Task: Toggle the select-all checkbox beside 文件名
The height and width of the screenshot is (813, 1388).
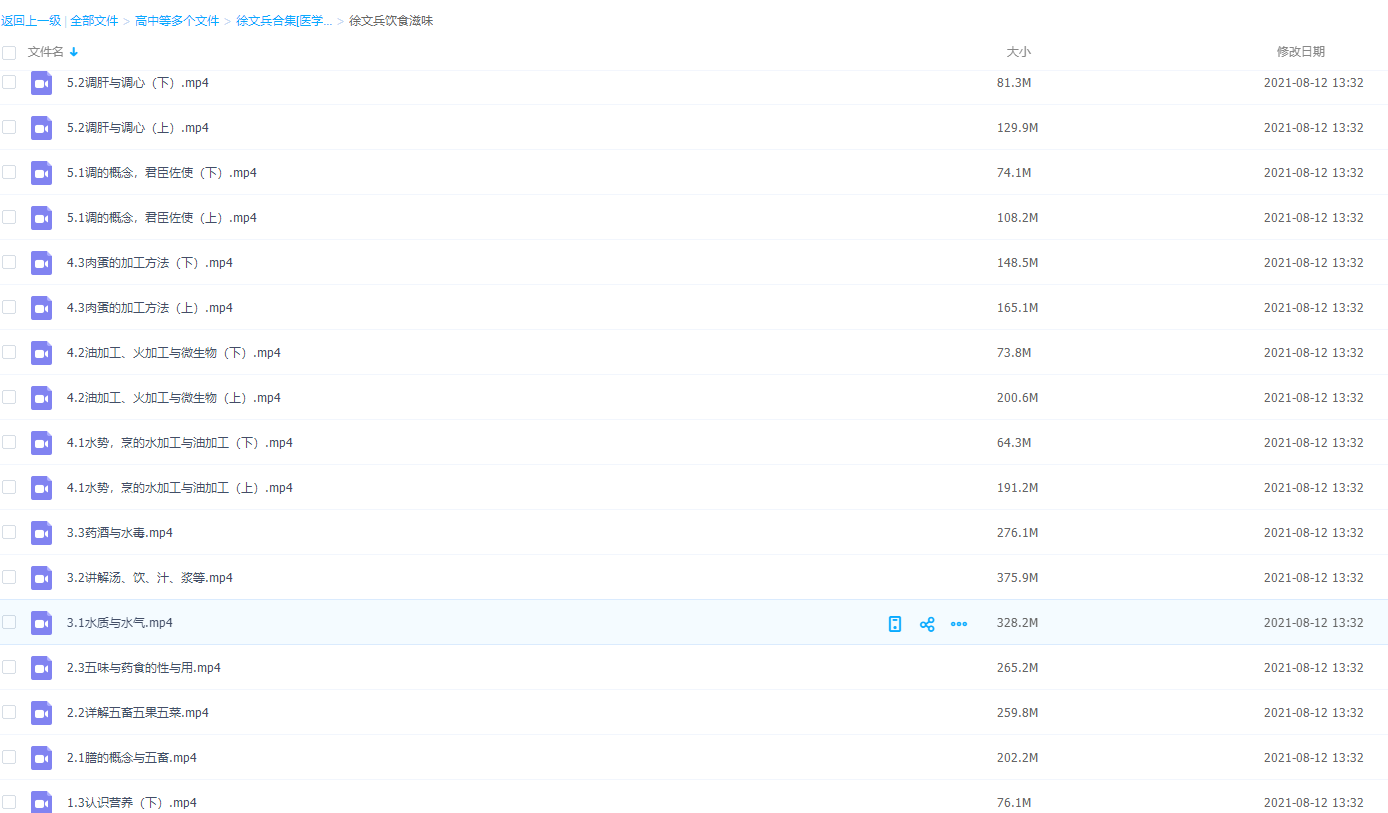Action: 9,52
